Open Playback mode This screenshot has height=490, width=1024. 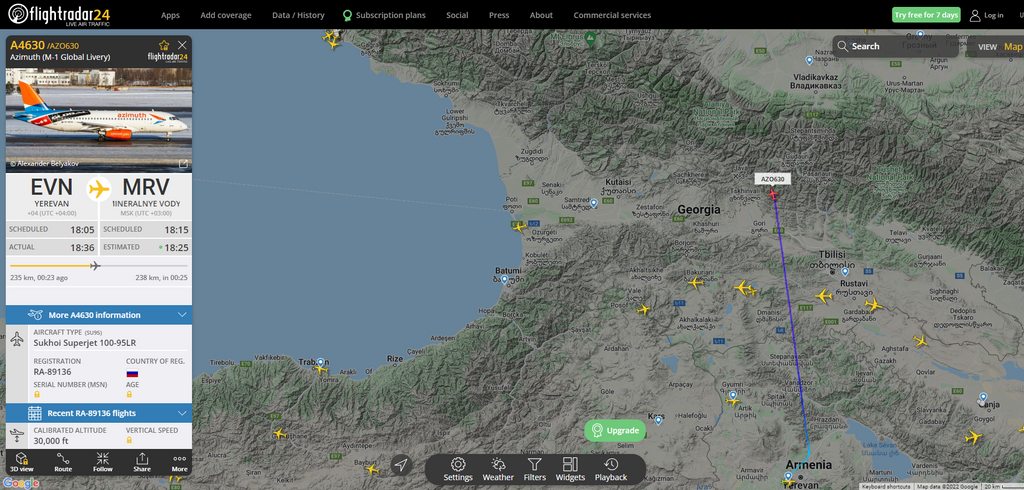tap(611, 469)
